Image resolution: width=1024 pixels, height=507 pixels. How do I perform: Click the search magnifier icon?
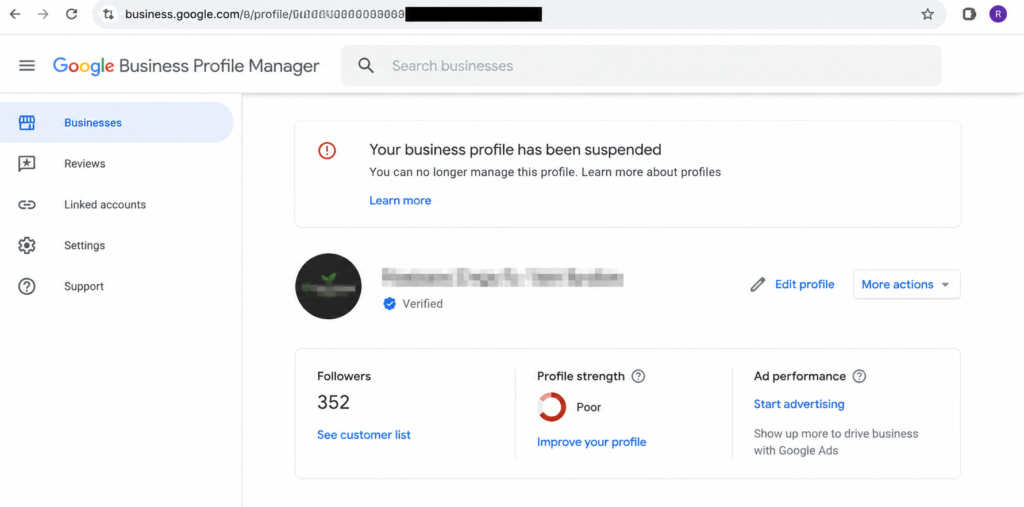click(x=366, y=65)
